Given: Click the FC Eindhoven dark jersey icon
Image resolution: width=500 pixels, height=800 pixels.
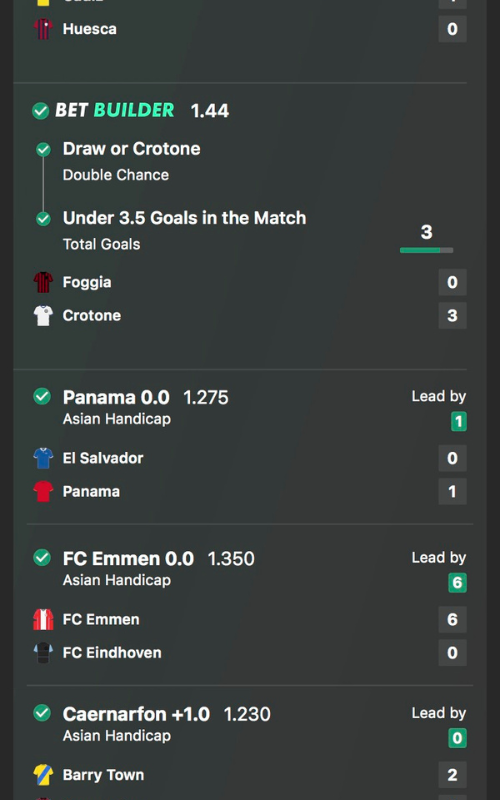Looking at the screenshot, I should pos(43,653).
